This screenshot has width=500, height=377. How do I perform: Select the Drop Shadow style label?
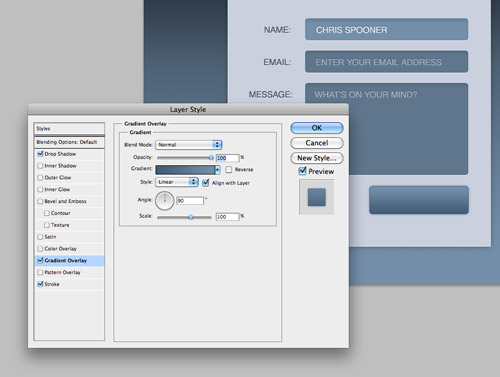pyautogui.click(x=60, y=154)
